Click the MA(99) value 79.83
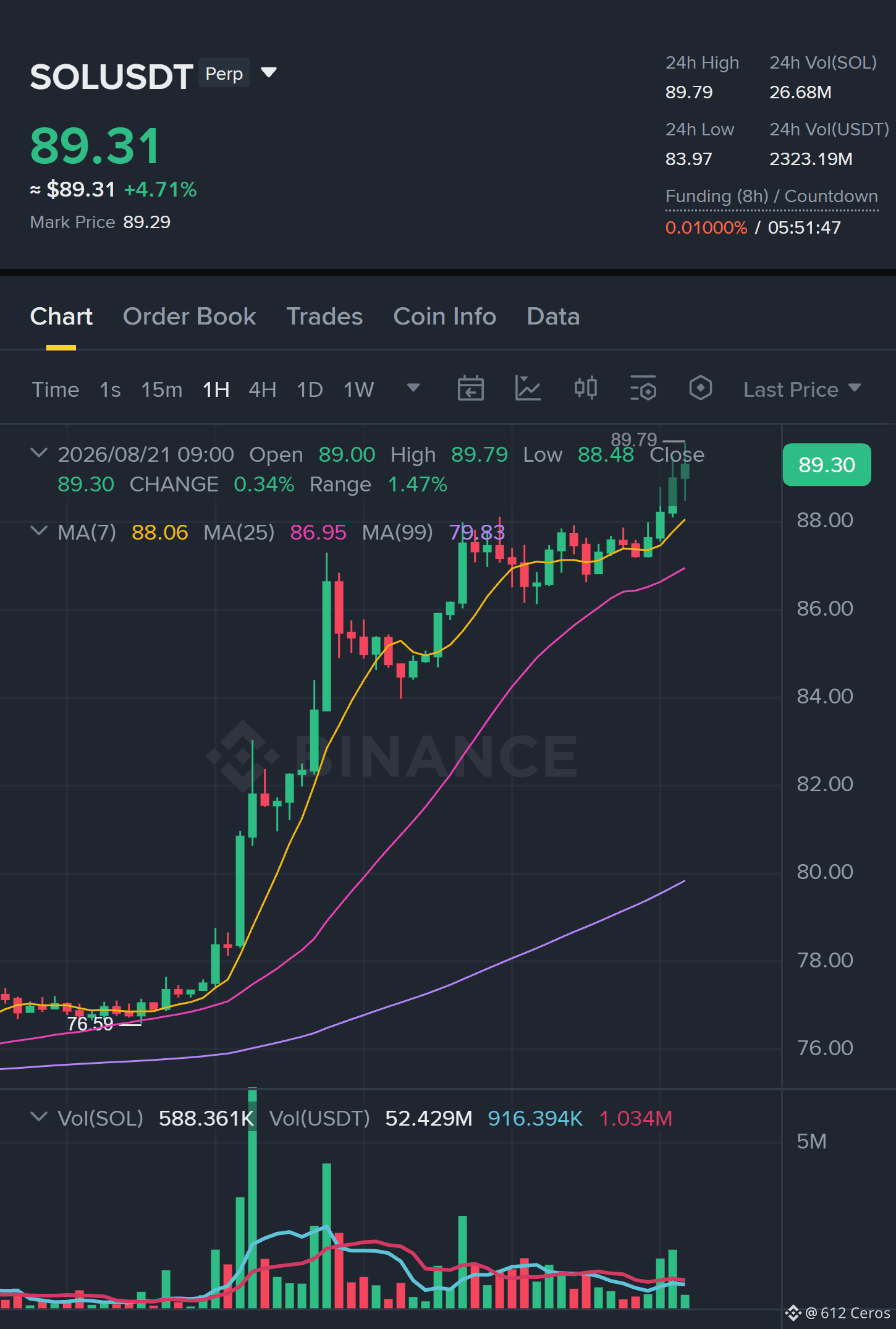Image resolution: width=896 pixels, height=1329 pixels. [477, 532]
